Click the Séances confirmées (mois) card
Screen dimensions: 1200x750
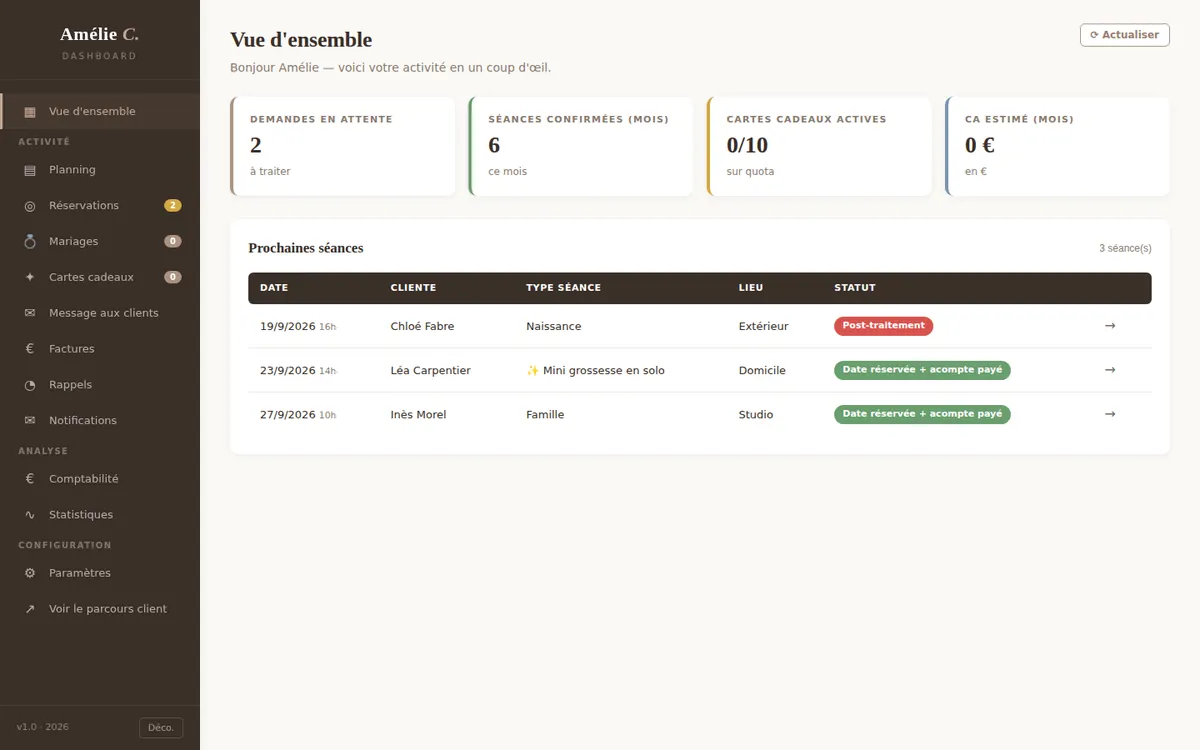pyautogui.click(x=581, y=146)
